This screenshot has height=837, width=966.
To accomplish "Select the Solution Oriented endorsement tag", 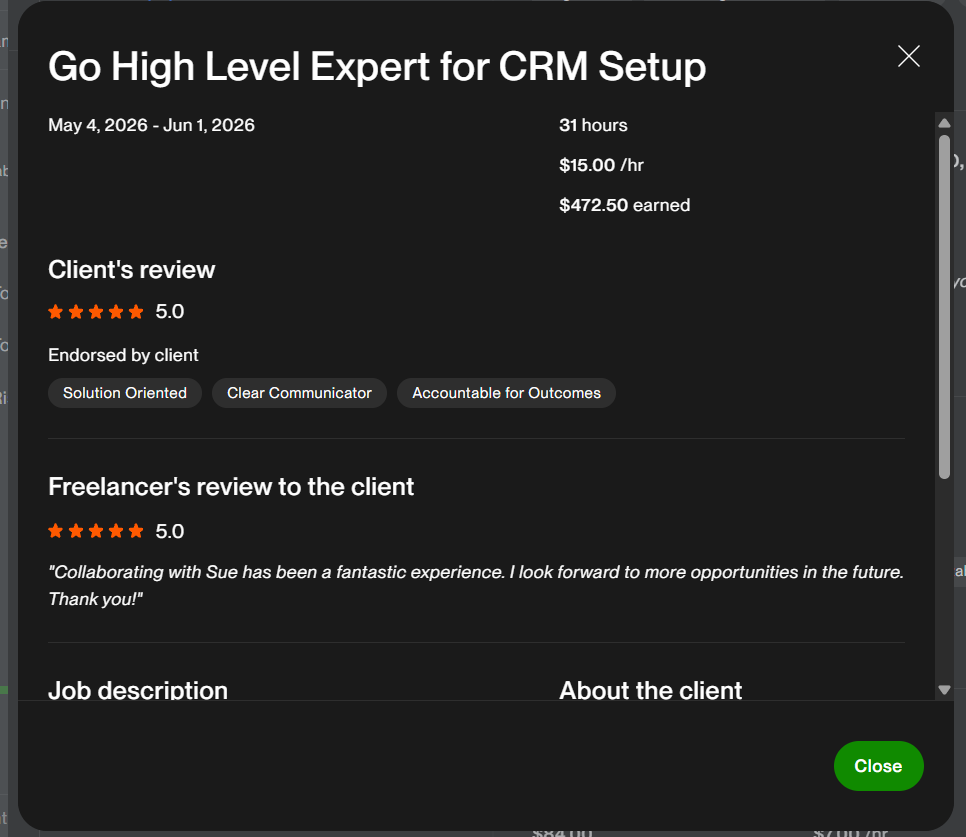I will [125, 393].
